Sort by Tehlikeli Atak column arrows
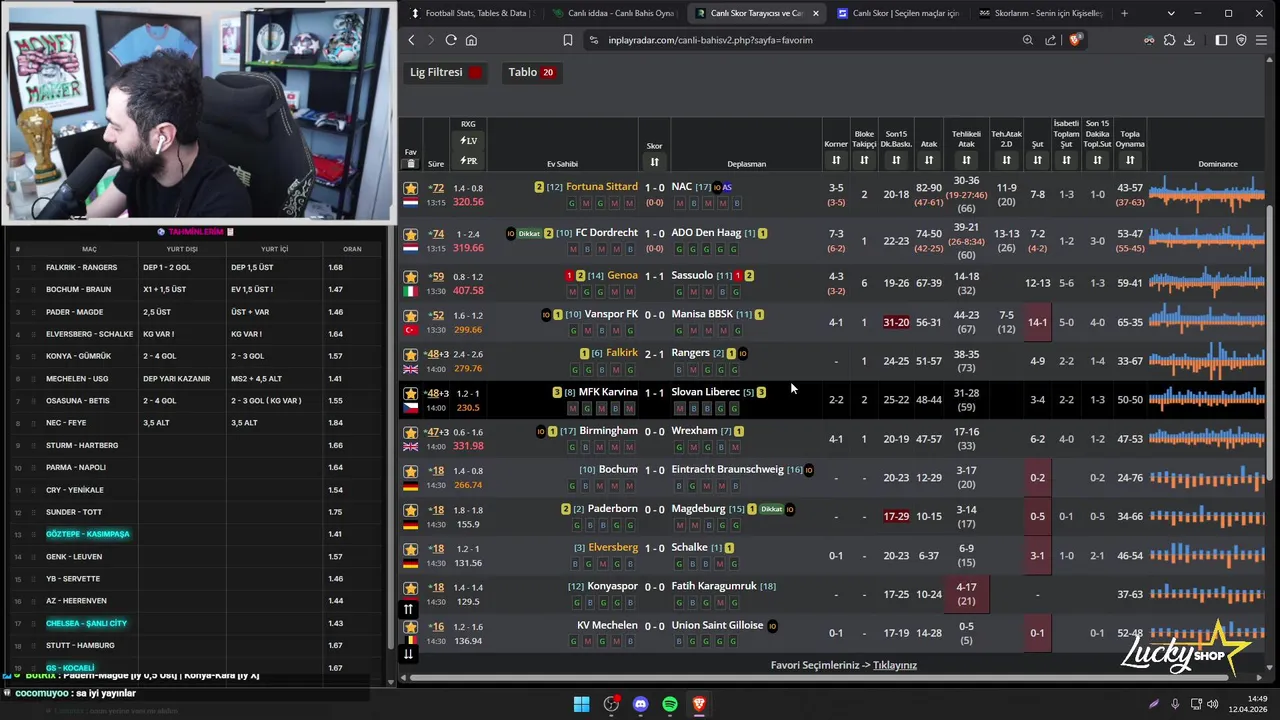The height and width of the screenshot is (720, 1280). [x=966, y=160]
